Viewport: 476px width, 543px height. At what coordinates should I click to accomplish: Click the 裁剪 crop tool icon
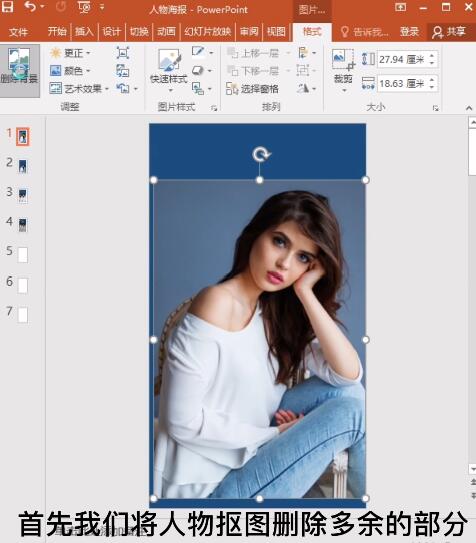[x=343, y=60]
